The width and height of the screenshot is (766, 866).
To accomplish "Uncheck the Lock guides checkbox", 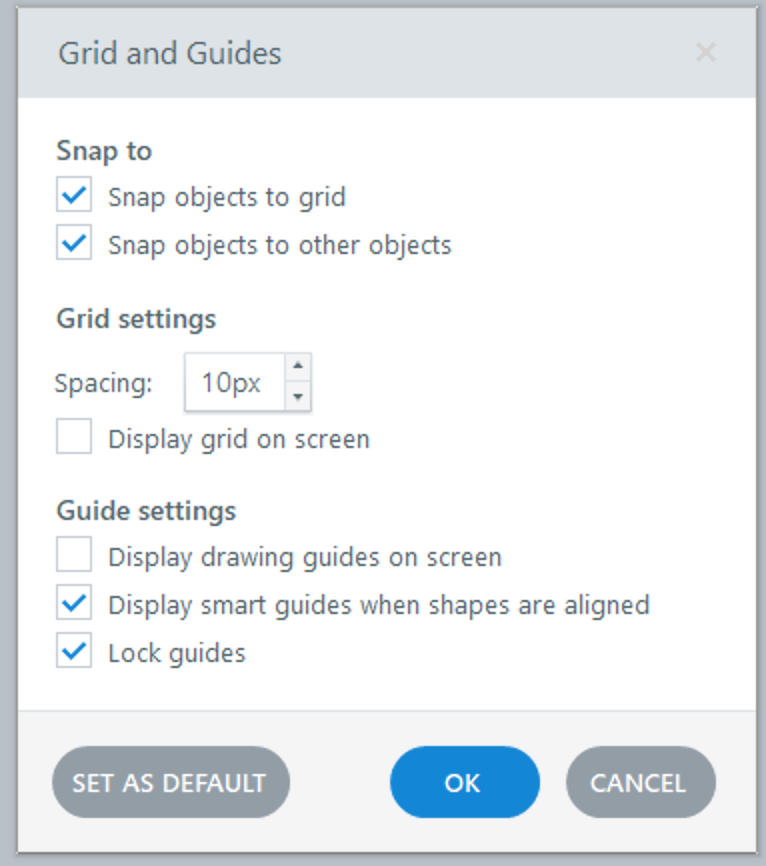I will coord(74,652).
